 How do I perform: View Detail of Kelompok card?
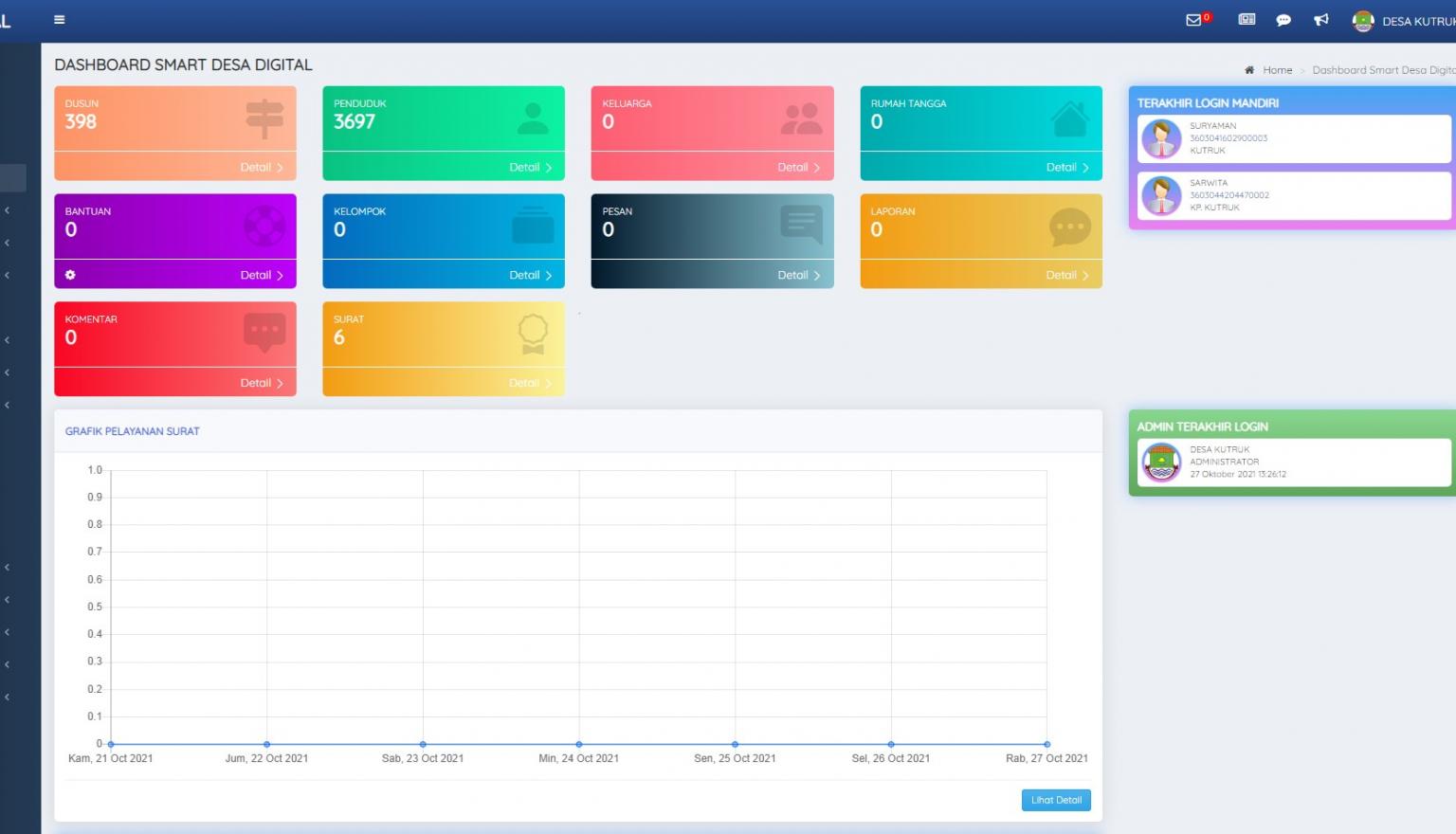coord(530,275)
